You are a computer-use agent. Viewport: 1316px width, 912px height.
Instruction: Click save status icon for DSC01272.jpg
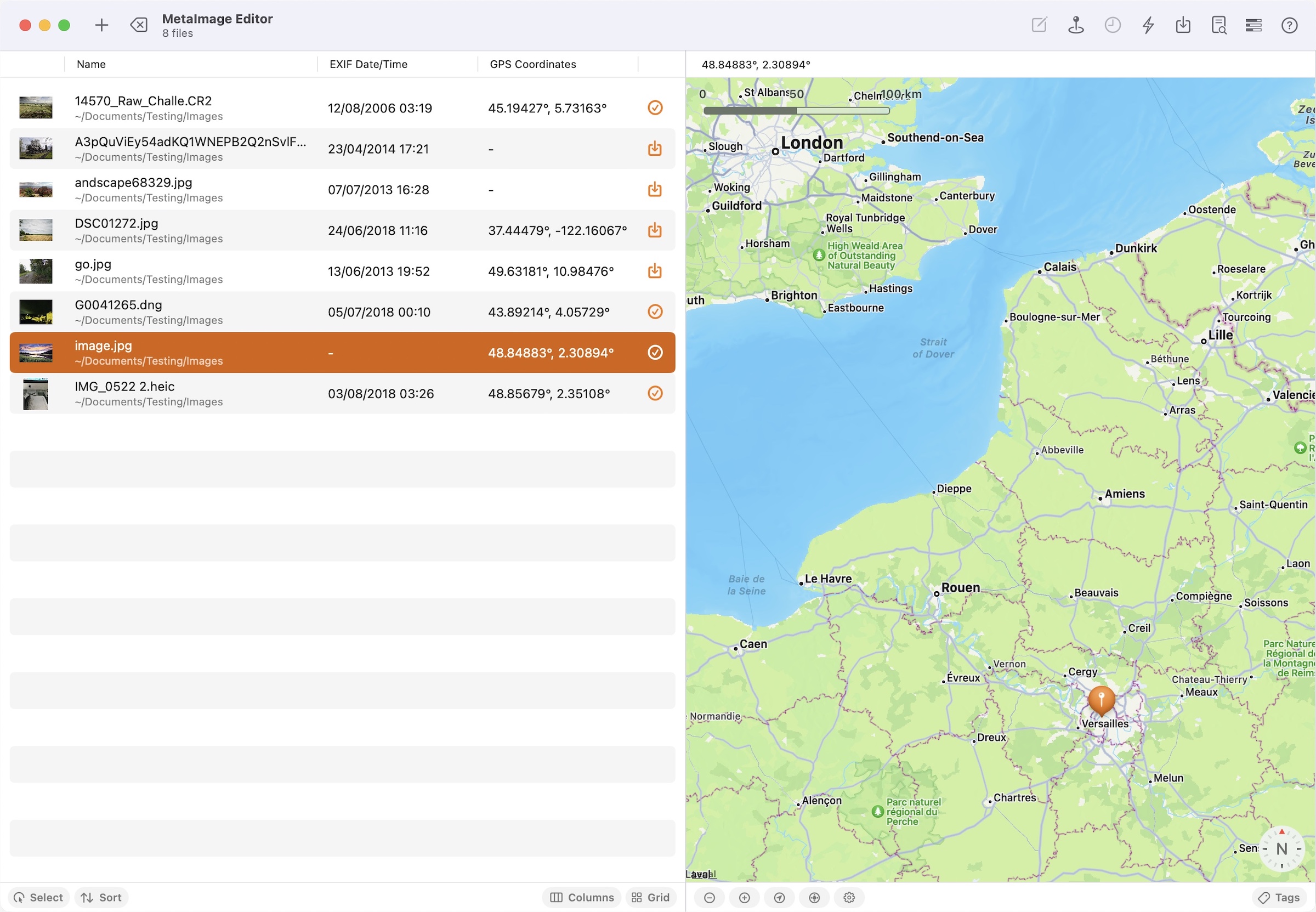[x=655, y=230]
